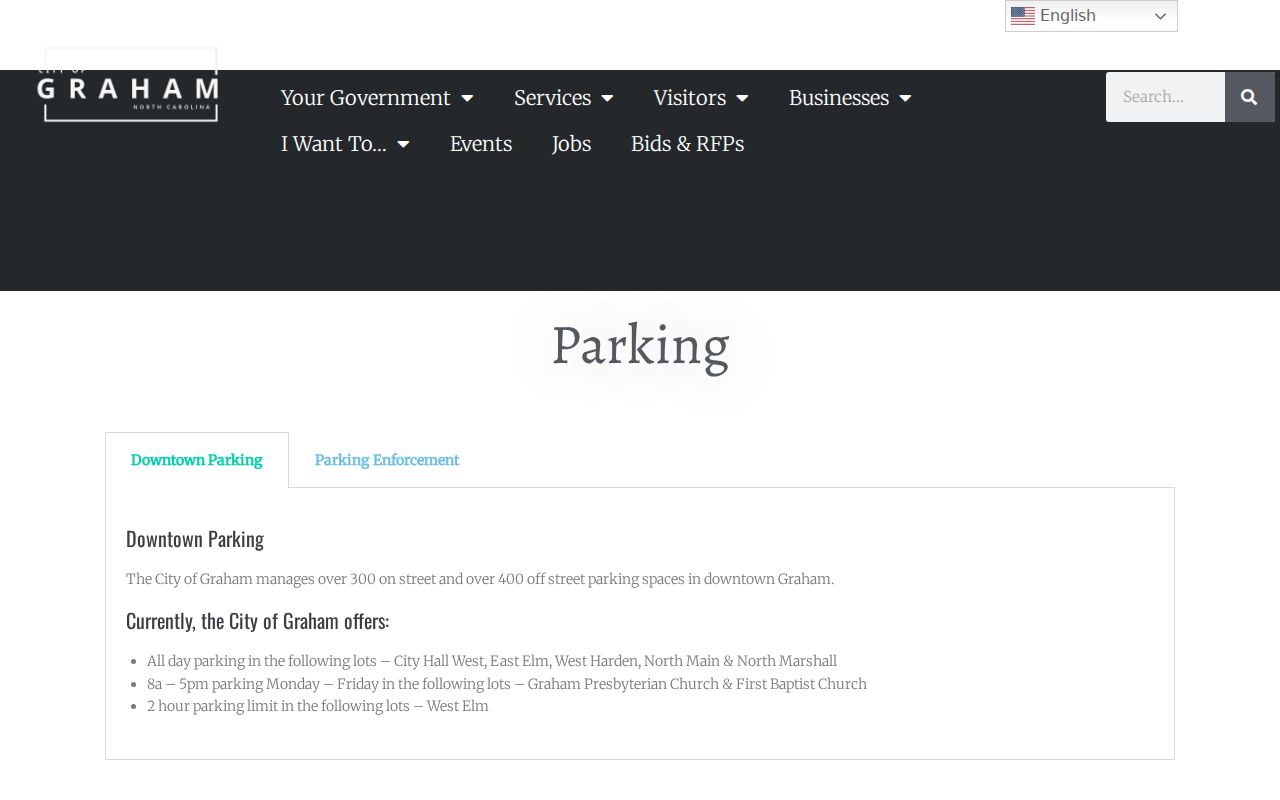Open the English language dropdown
This screenshot has height=800, width=1280.
coord(1091,16)
